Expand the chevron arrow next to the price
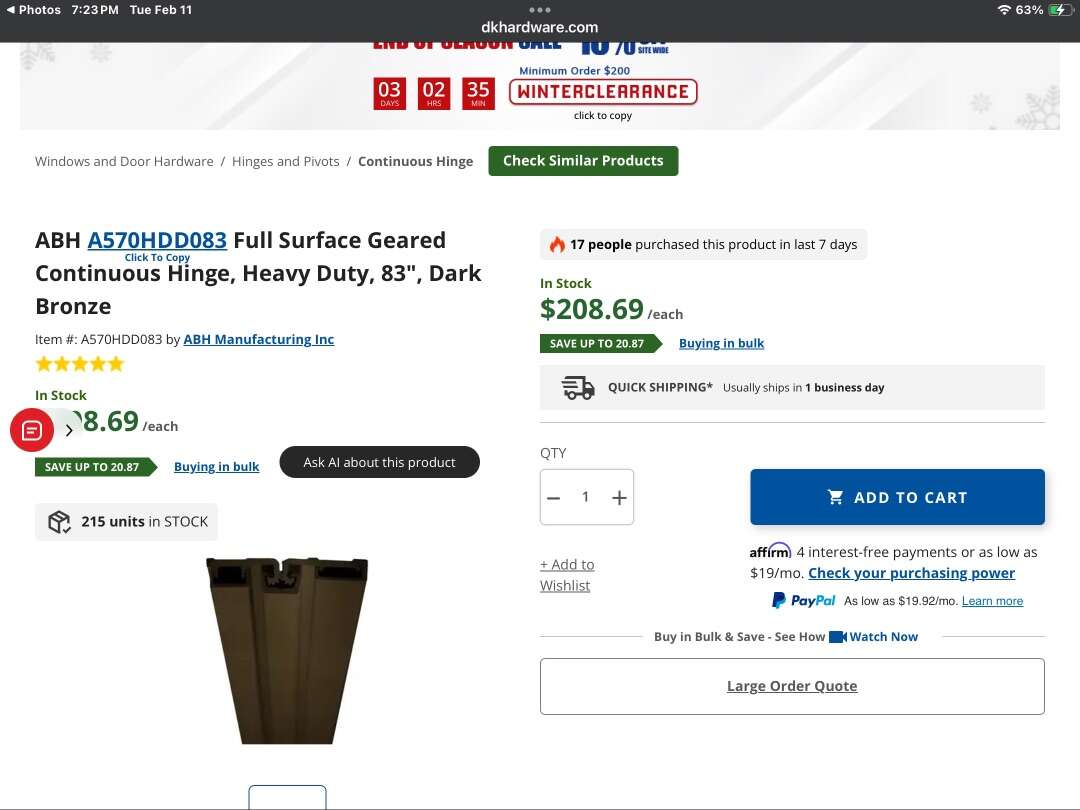This screenshot has height=810, width=1080. (68, 429)
